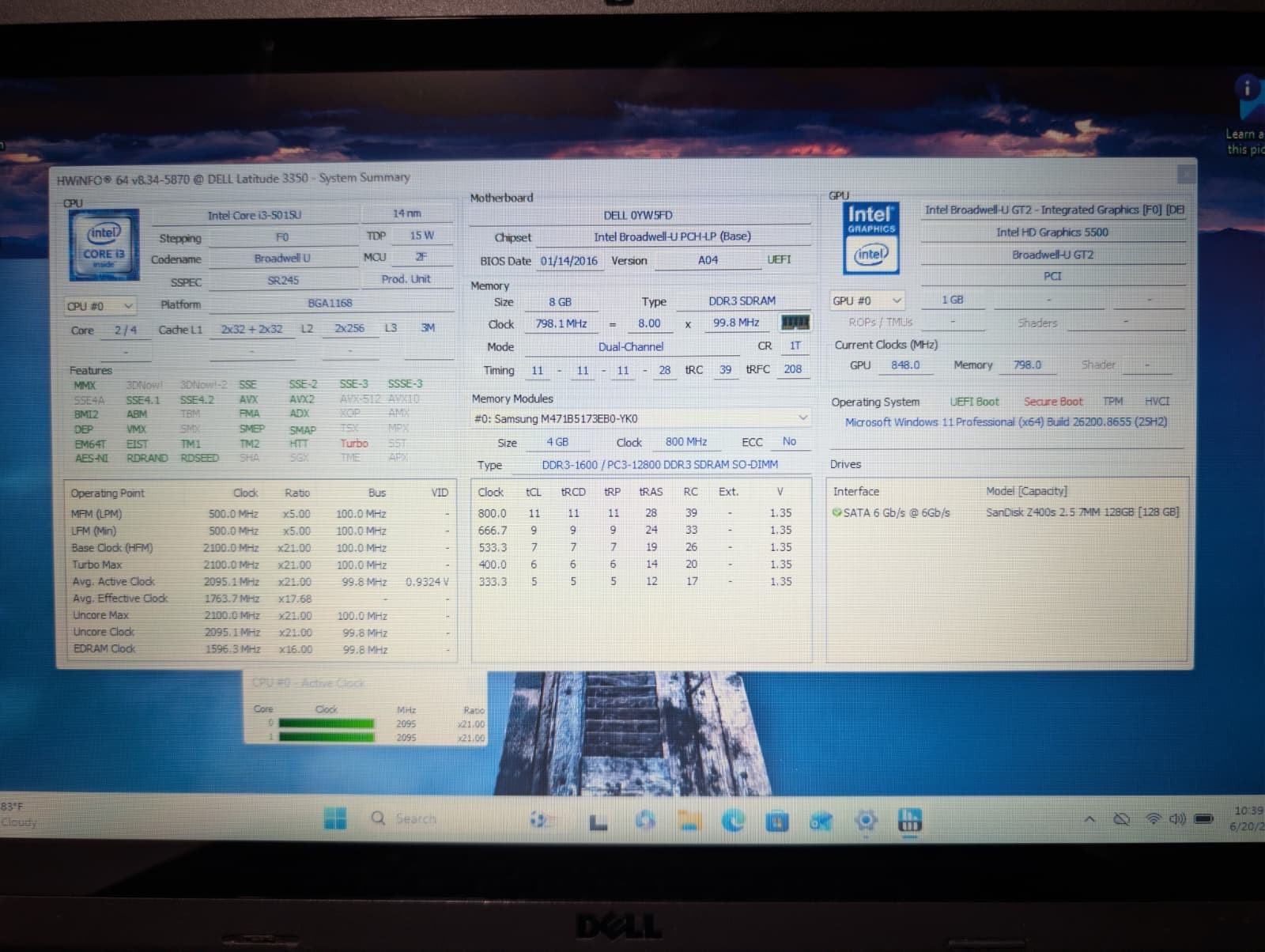Click the battery tray icon

click(x=1203, y=818)
